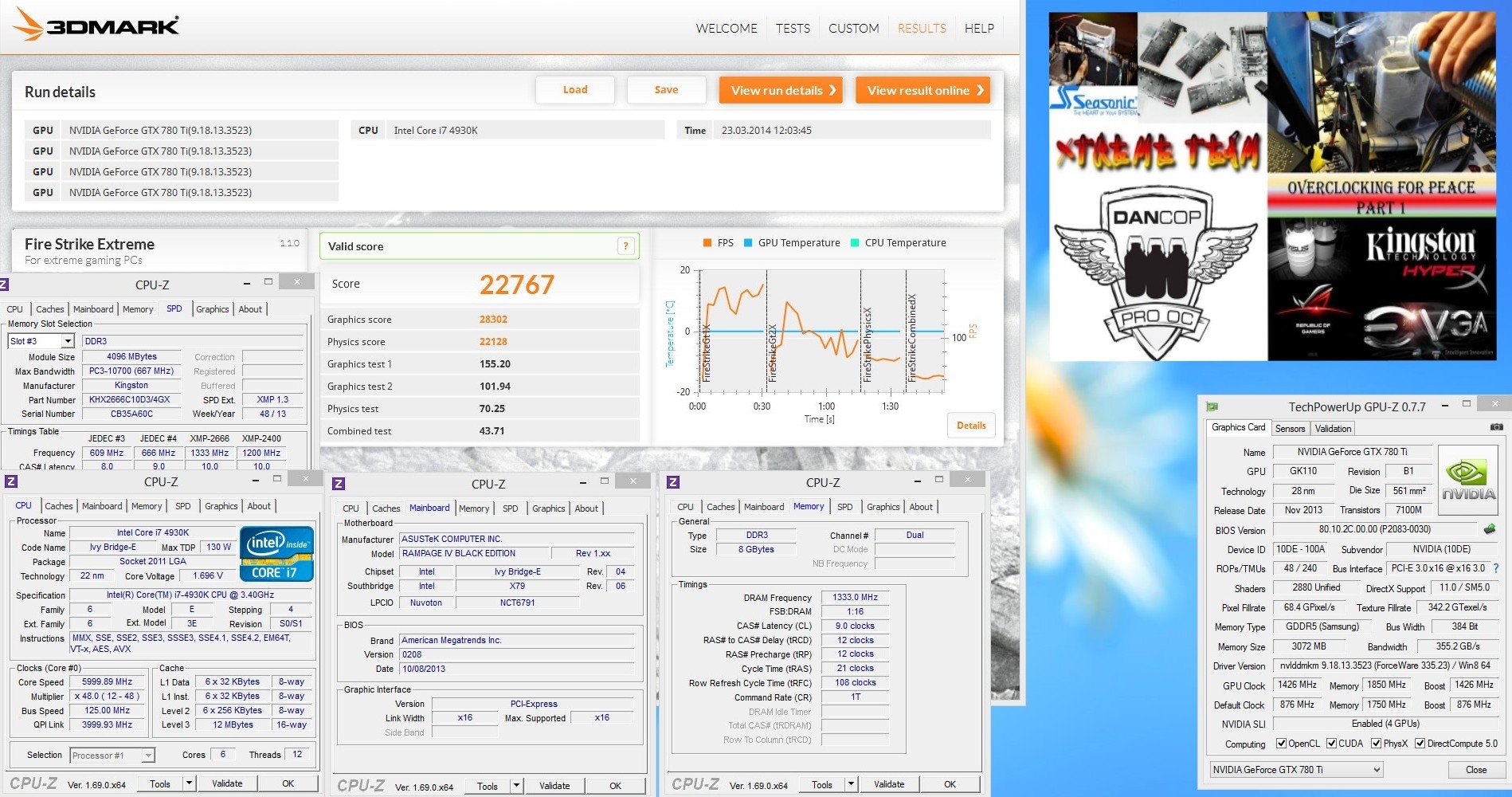Click the Combined test value 43.71
The height and width of the screenshot is (797, 1512).
coord(492,431)
